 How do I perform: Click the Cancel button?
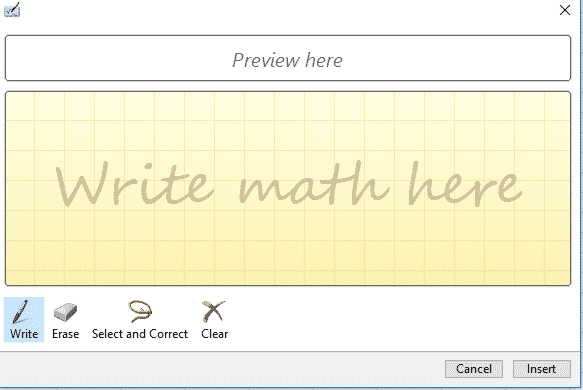pos(474,369)
